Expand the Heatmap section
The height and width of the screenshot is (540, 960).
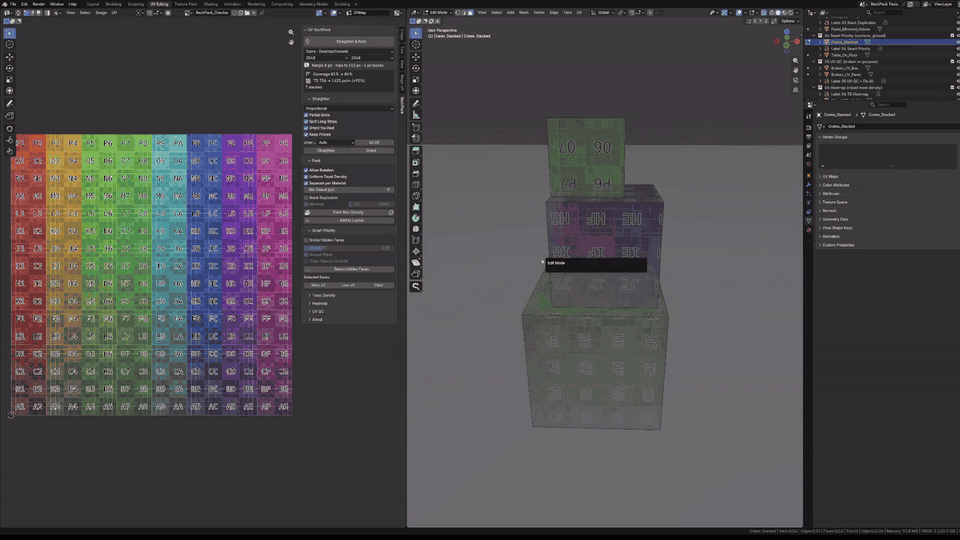318,303
